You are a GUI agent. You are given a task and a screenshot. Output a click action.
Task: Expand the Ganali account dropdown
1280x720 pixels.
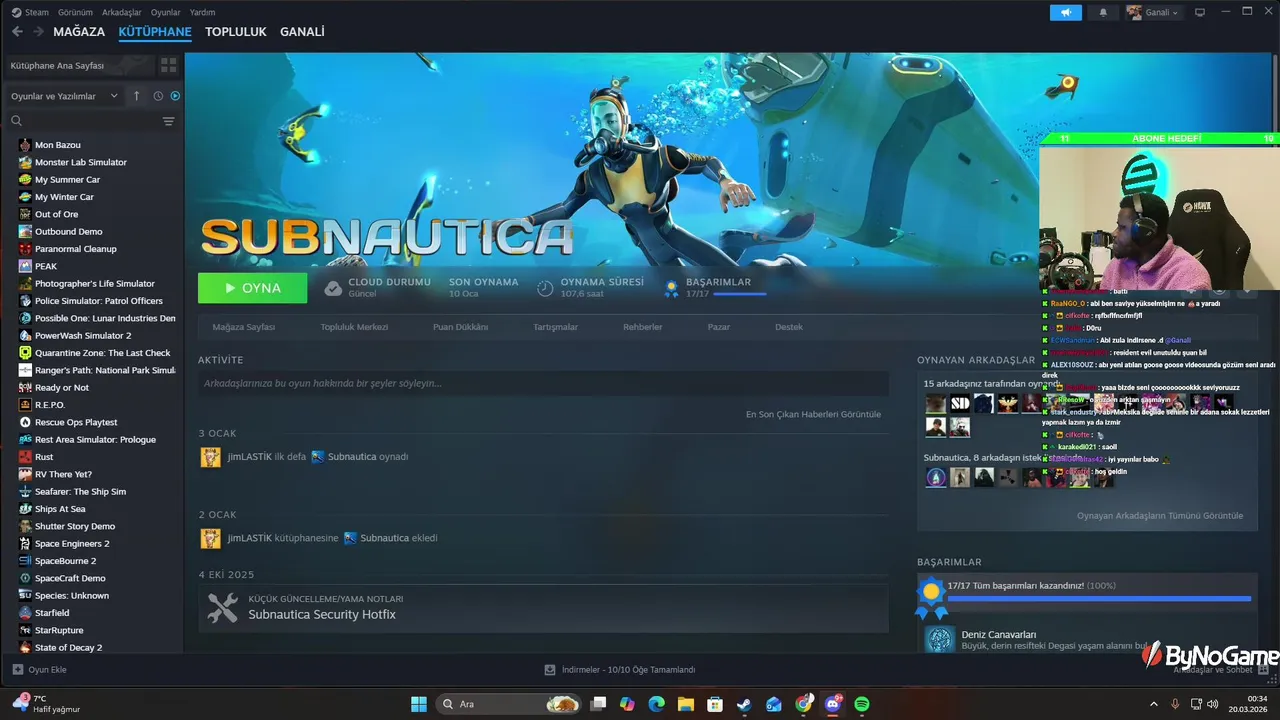1153,12
